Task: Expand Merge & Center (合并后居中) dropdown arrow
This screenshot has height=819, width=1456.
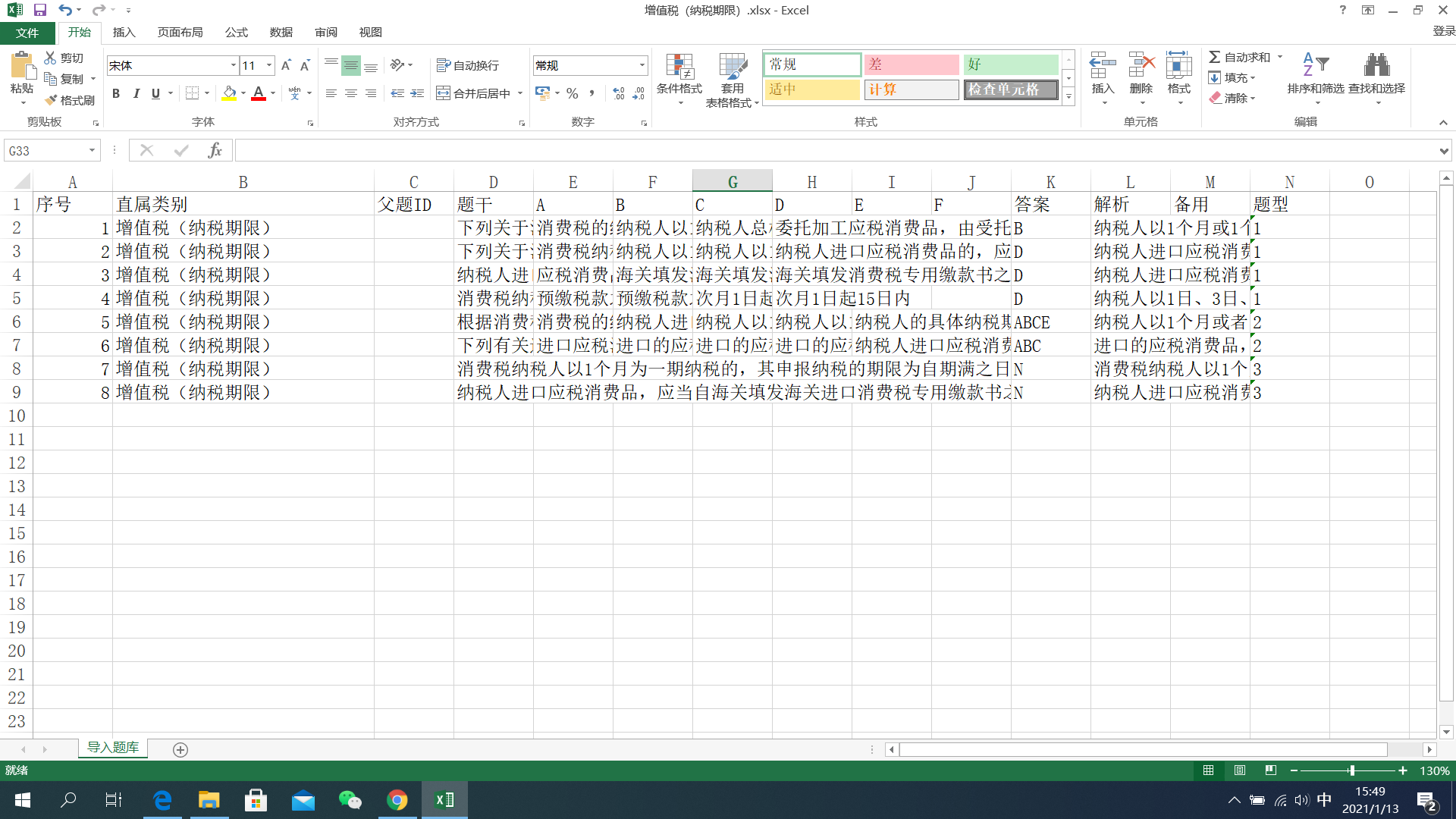Action: pyautogui.click(x=520, y=93)
